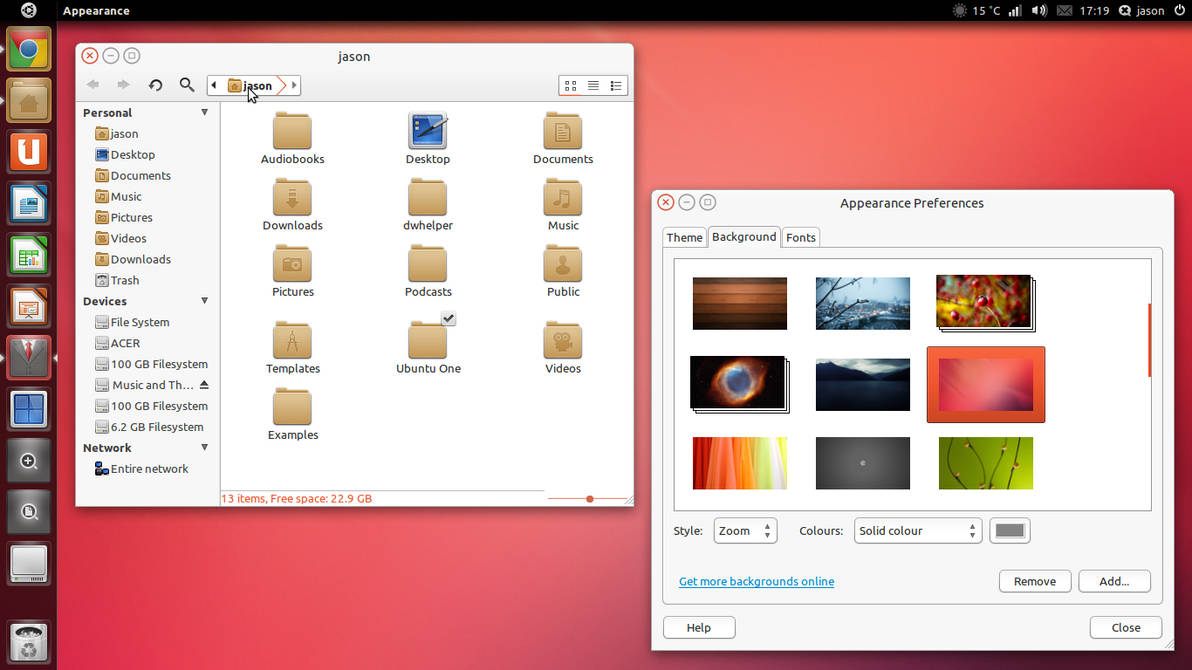Click the network signal indicator
1192x670 pixels.
1015,11
